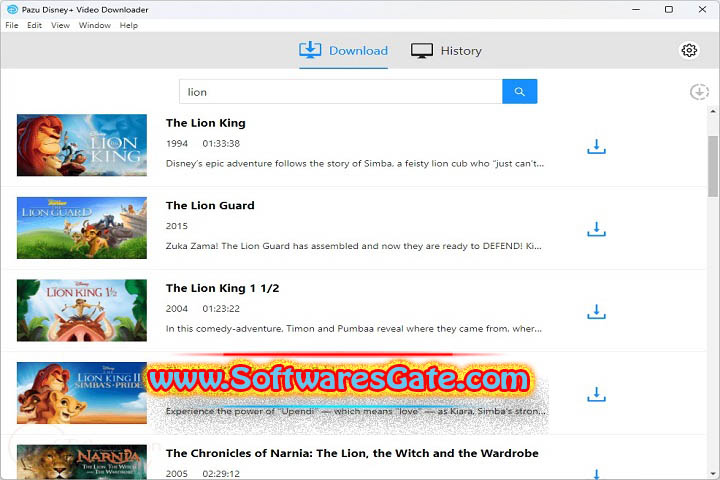Open the Help menu
The image size is (720, 480).
pyautogui.click(x=129, y=25)
